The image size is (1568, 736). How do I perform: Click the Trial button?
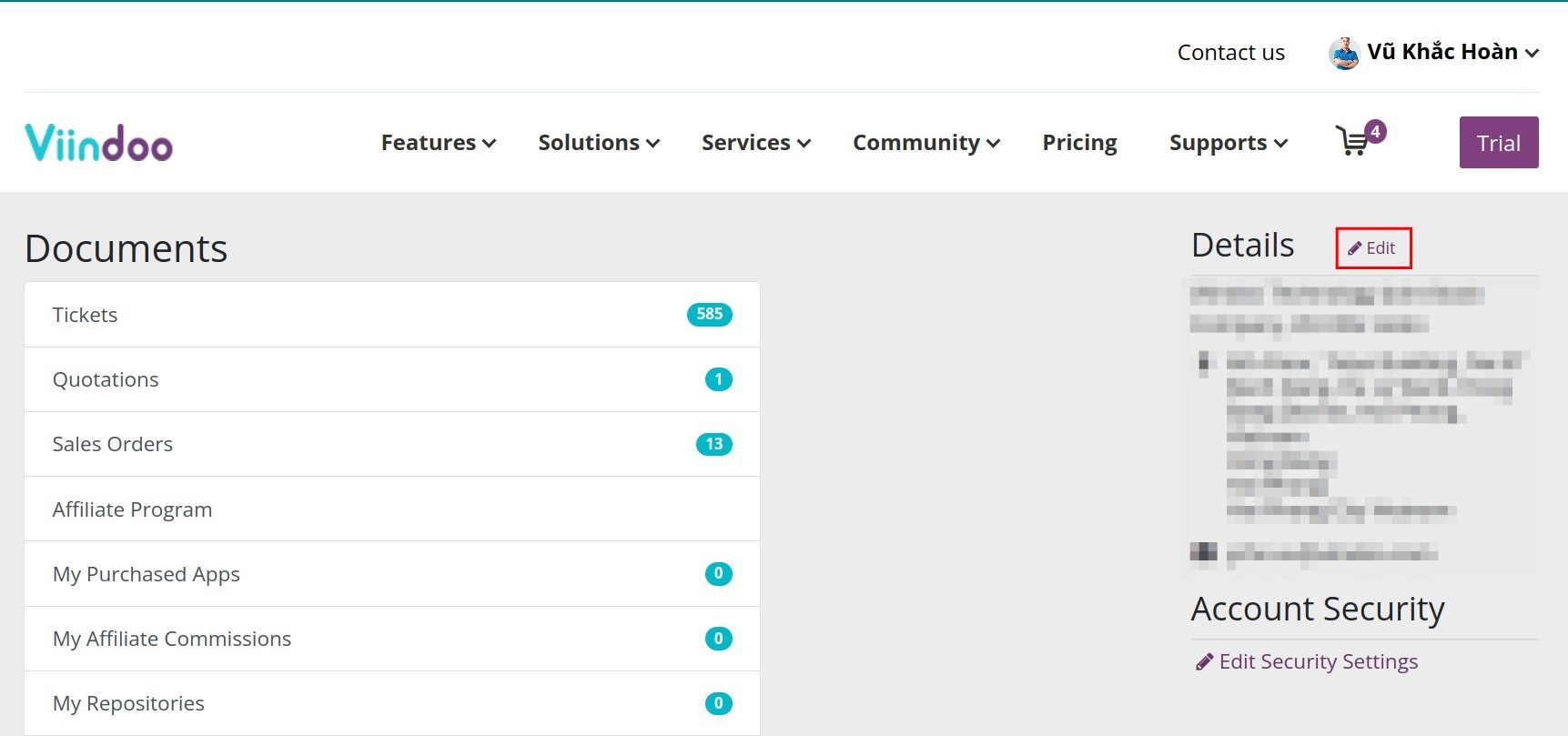click(x=1498, y=143)
